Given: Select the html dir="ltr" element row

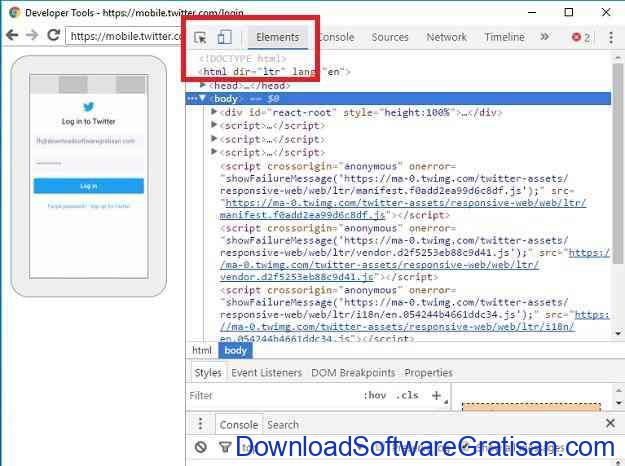Looking at the screenshot, I should point(275,72).
